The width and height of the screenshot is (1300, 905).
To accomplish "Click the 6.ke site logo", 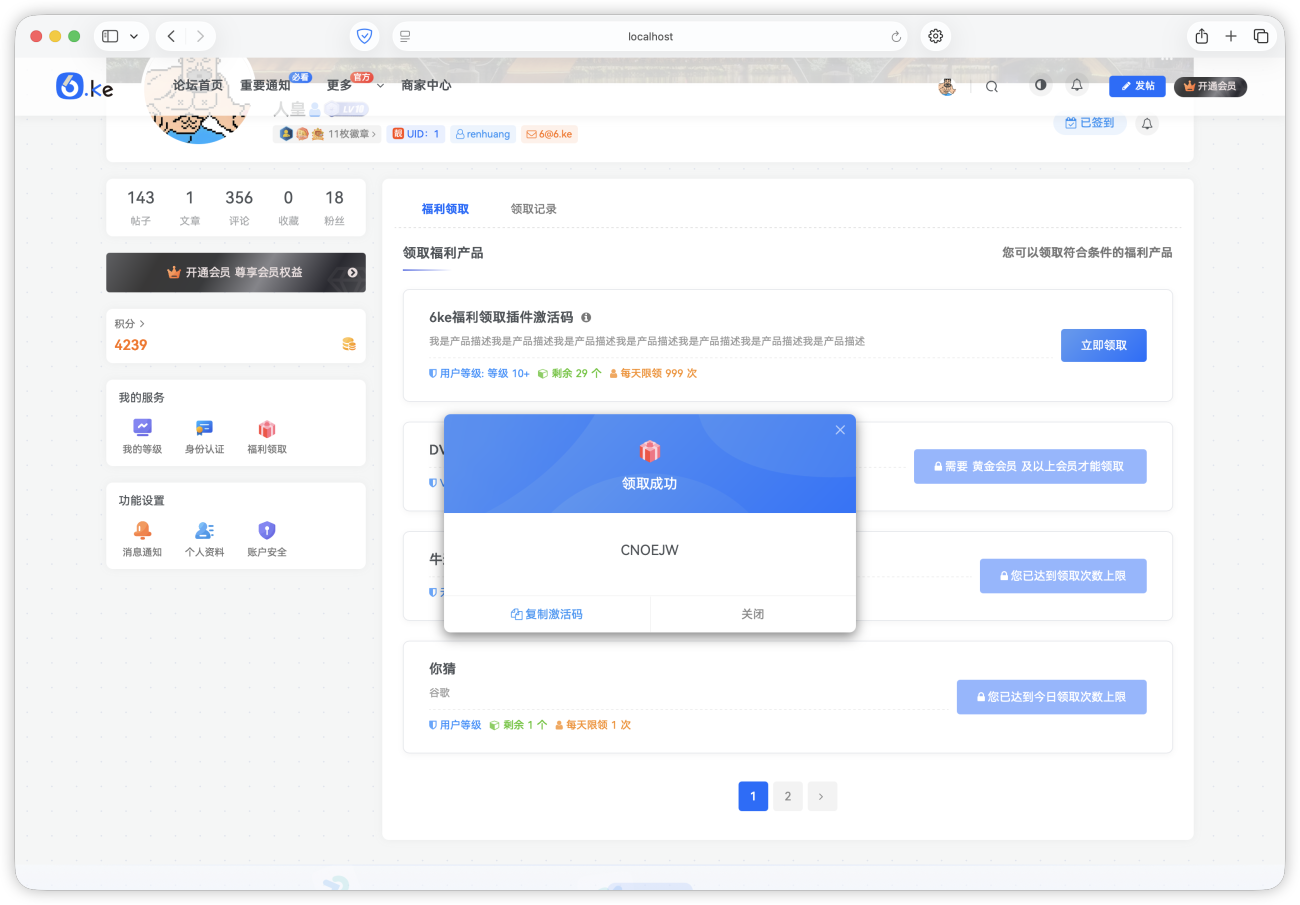I will point(84,86).
